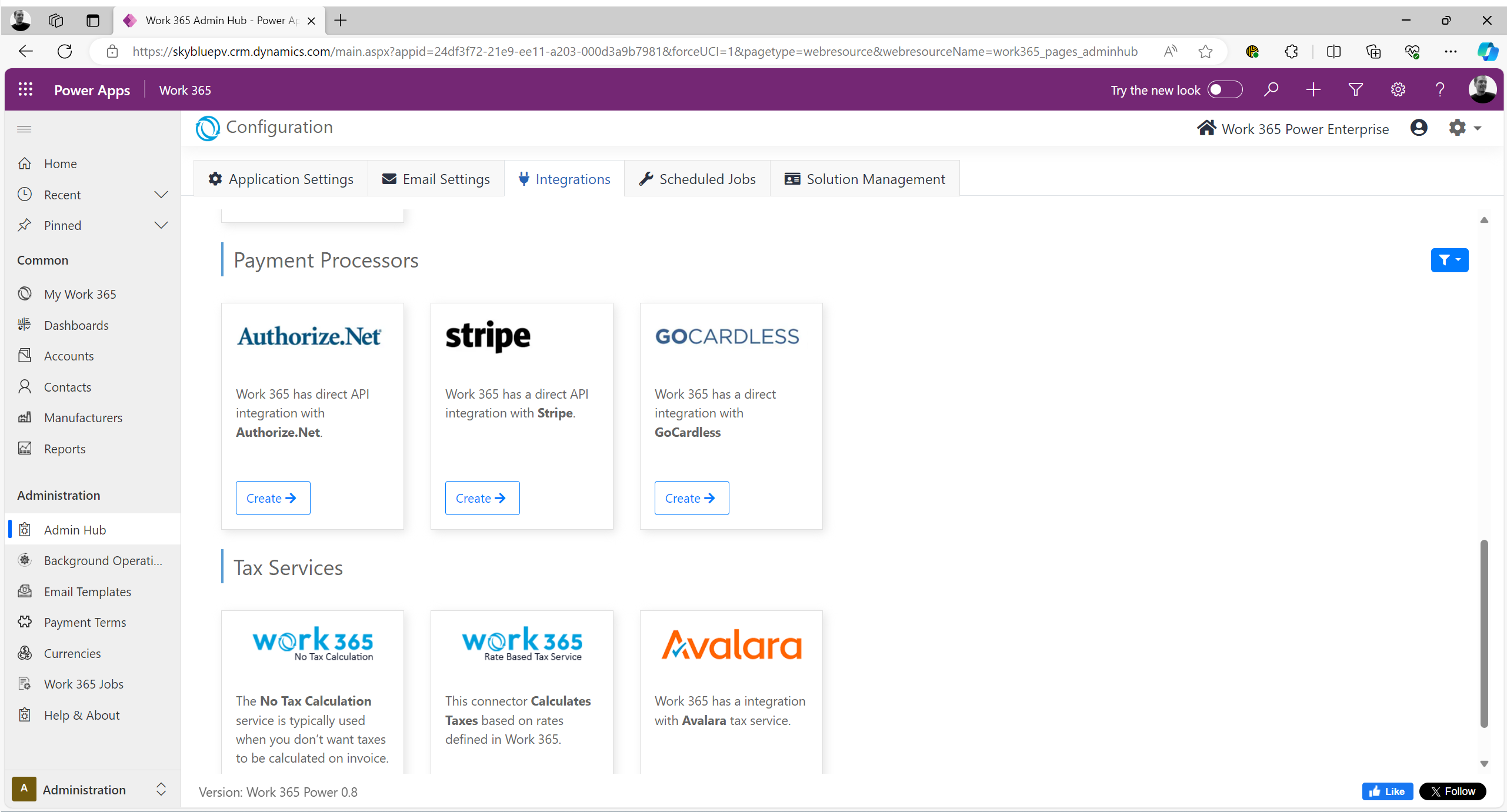Expand the Recent chevron in sidebar
The width and height of the screenshot is (1507, 812).
pyautogui.click(x=161, y=195)
